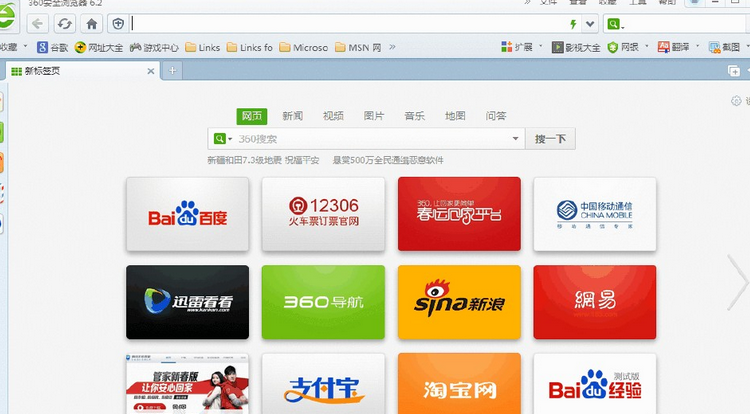This screenshot has height=414, width=750.
Task: Open page settings gear icon
Action: pyautogui.click(x=736, y=101)
